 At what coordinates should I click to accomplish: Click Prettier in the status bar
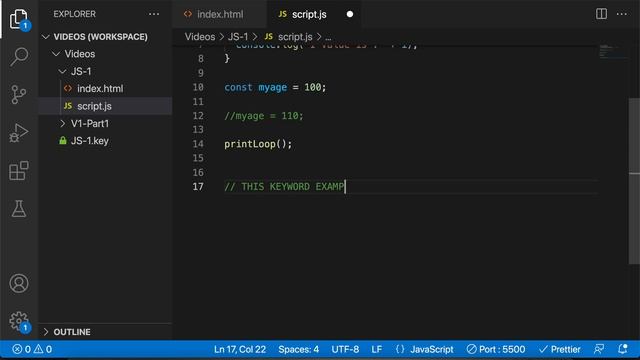click(x=560, y=349)
